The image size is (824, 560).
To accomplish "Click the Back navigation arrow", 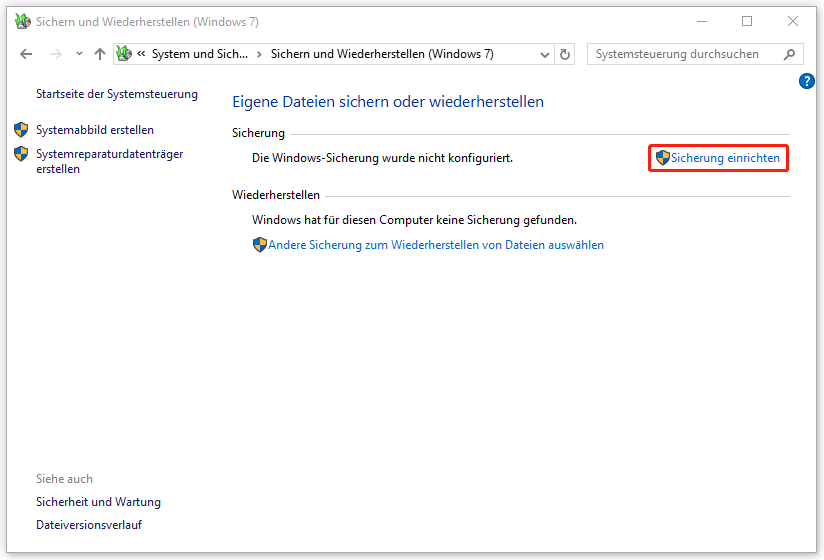I will (x=26, y=54).
